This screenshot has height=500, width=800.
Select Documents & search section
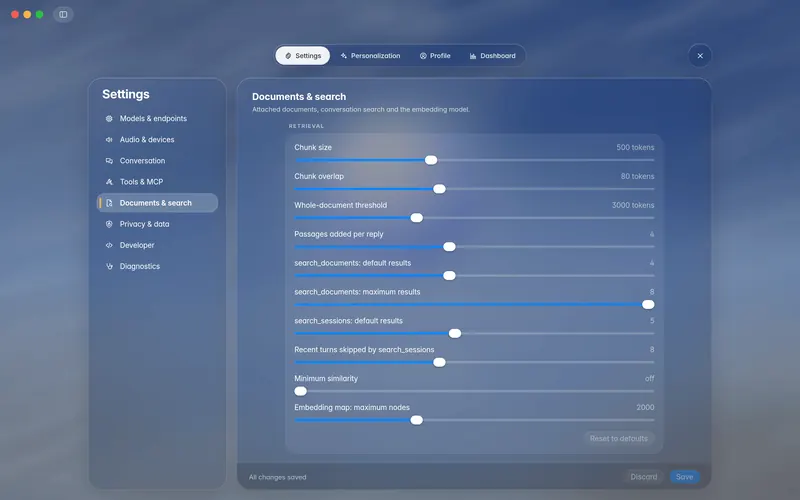pos(157,203)
